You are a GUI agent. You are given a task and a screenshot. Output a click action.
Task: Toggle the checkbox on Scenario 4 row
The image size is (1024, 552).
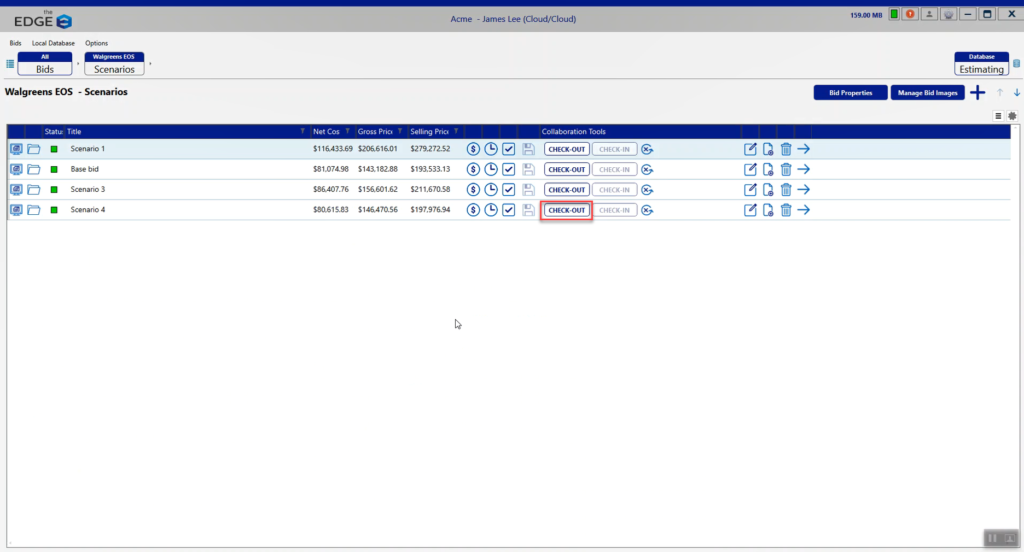[509, 210]
